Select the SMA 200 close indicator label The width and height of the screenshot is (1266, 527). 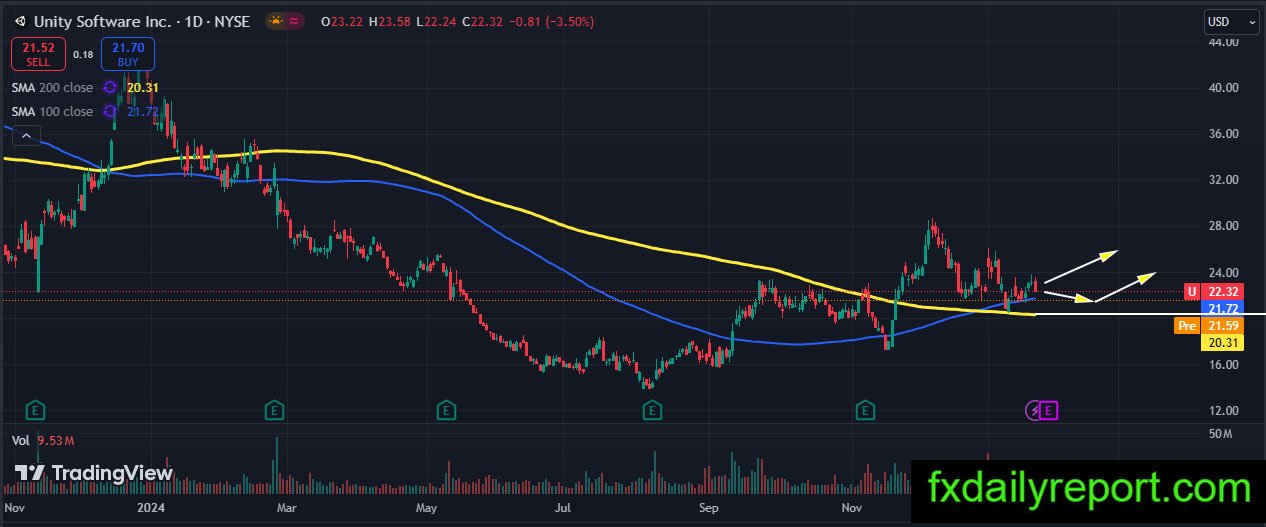point(52,88)
